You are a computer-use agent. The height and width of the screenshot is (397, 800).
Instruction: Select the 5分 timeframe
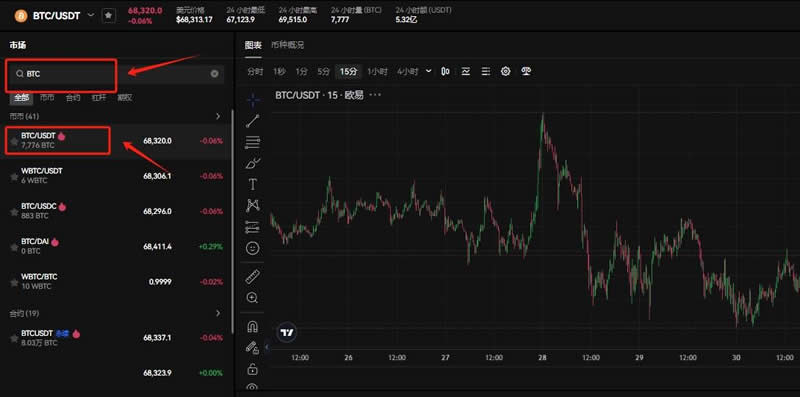pyautogui.click(x=323, y=71)
